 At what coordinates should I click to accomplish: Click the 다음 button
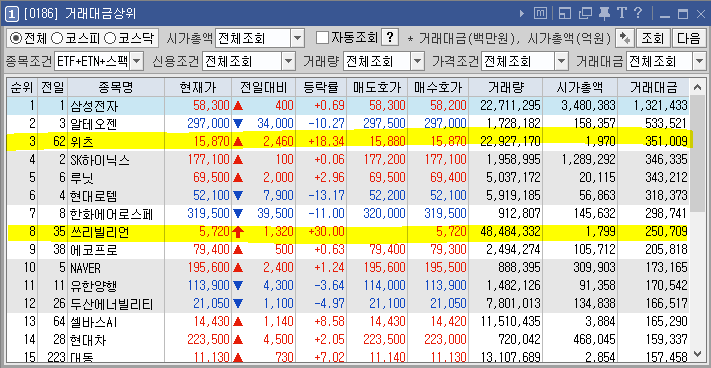pyautogui.click(x=689, y=38)
